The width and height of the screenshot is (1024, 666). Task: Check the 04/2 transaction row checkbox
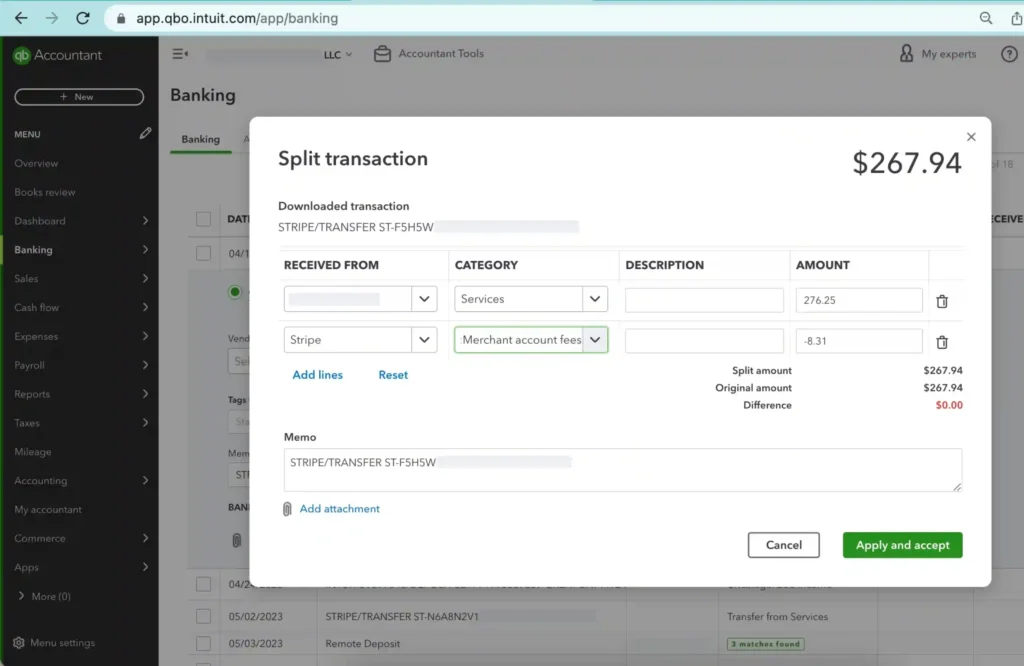click(x=204, y=584)
